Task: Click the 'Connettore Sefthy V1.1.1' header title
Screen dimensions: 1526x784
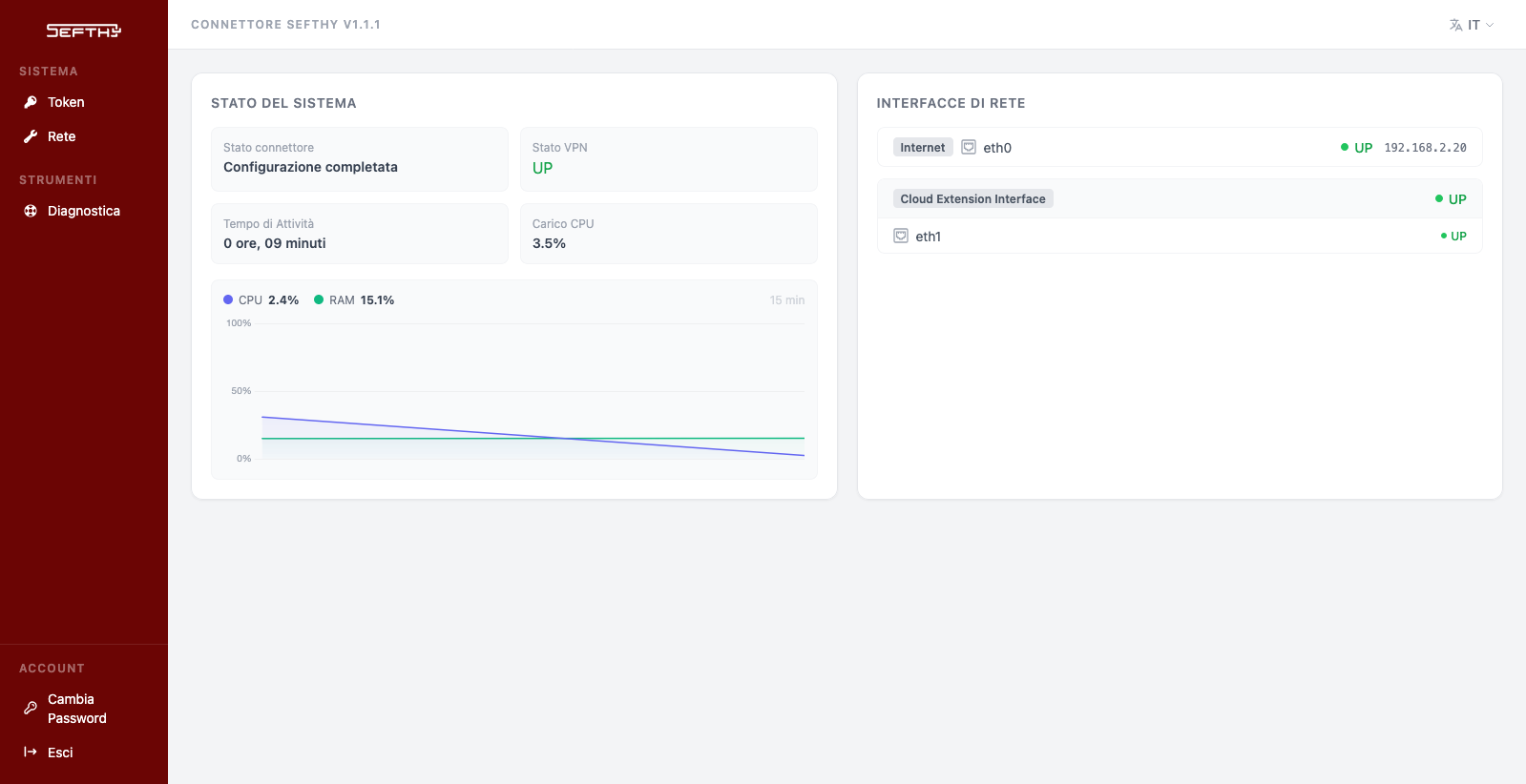Action: click(285, 25)
